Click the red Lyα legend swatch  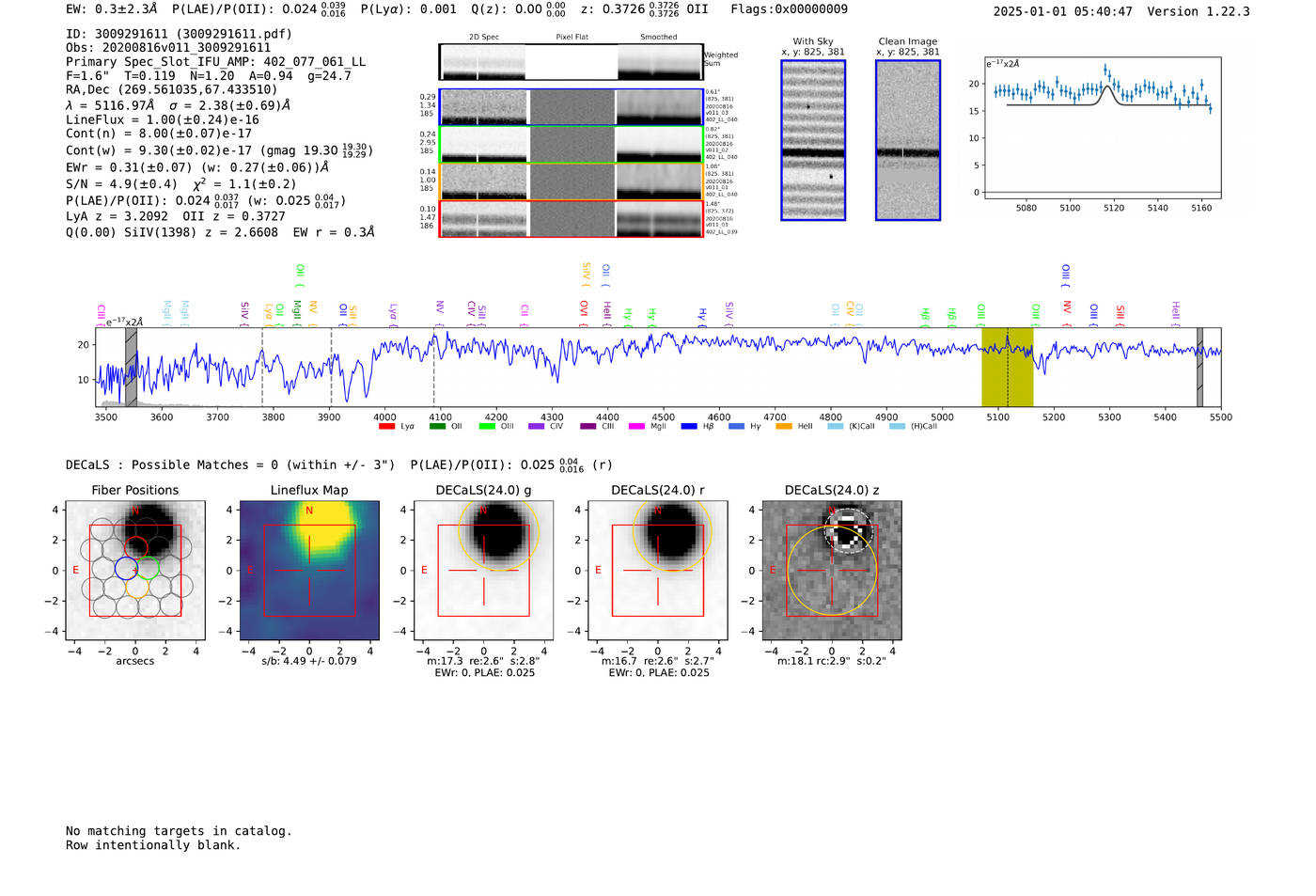386,427
